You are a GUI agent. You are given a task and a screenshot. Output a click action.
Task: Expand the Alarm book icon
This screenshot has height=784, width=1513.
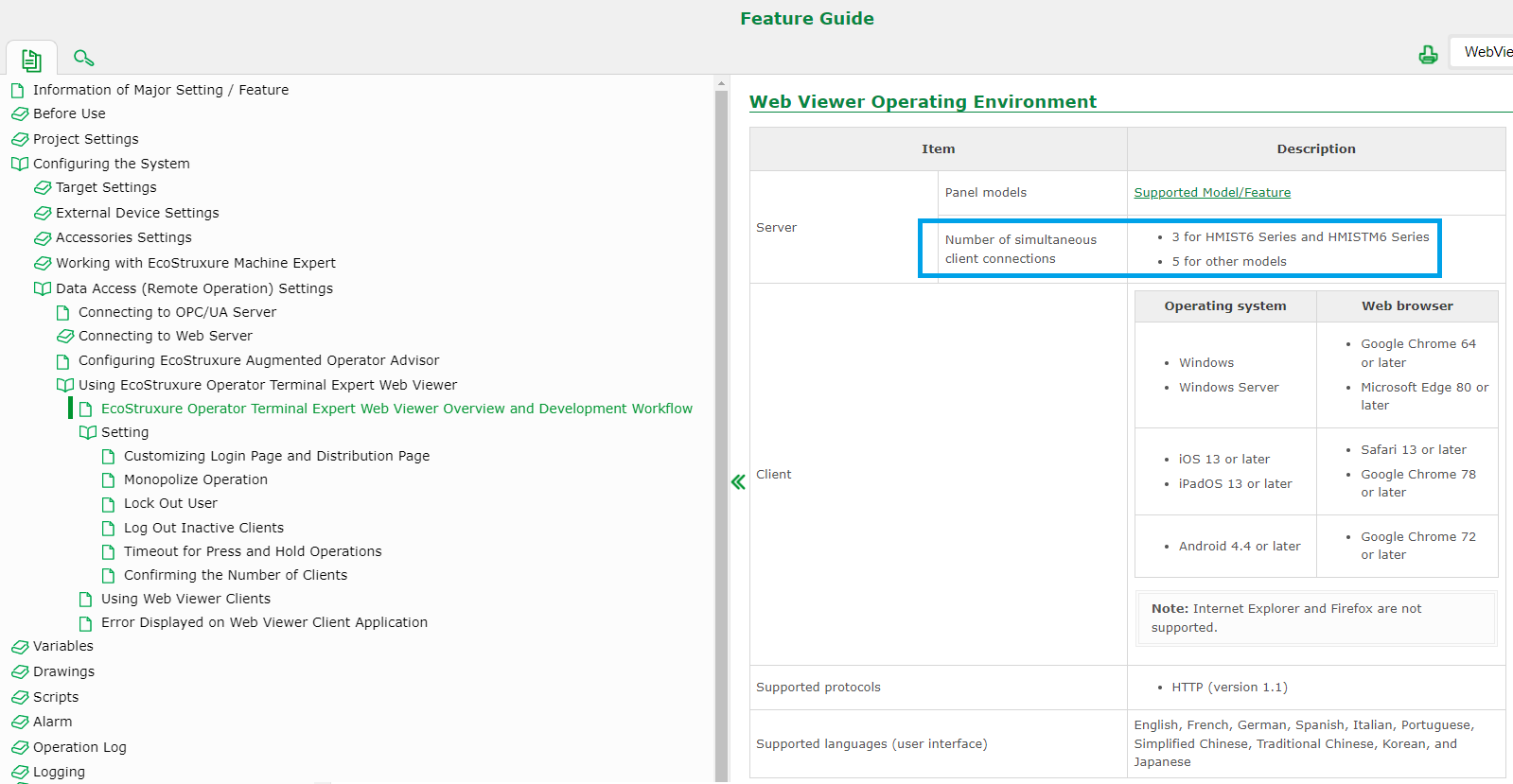[x=20, y=722]
